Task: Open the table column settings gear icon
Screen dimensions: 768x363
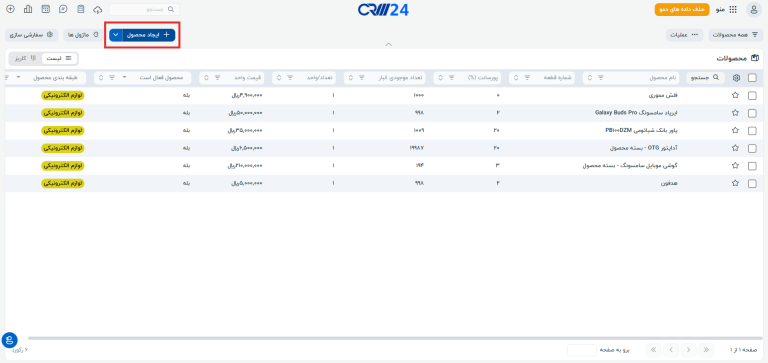Action: click(x=736, y=77)
